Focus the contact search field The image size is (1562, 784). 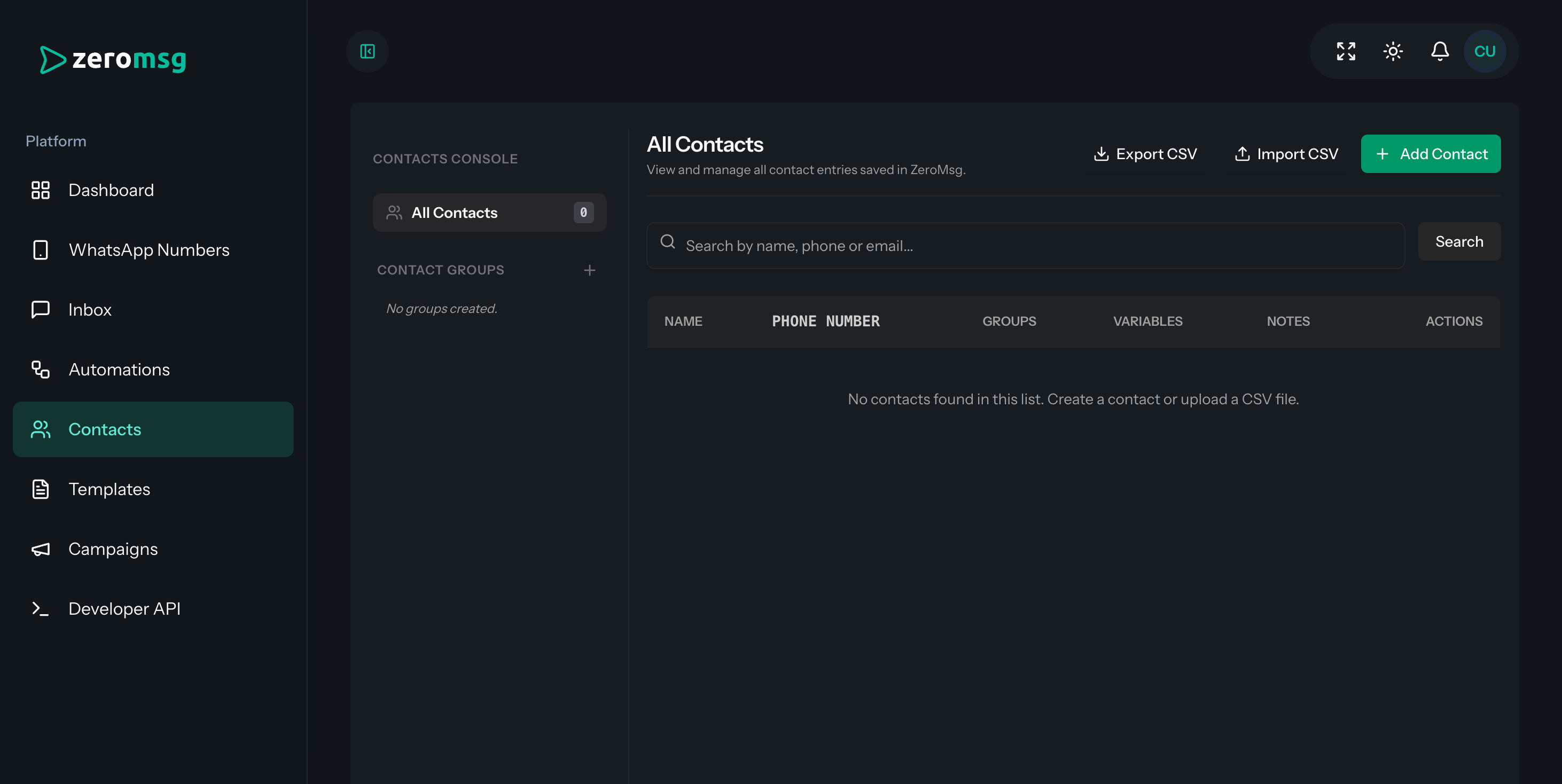[1025, 246]
